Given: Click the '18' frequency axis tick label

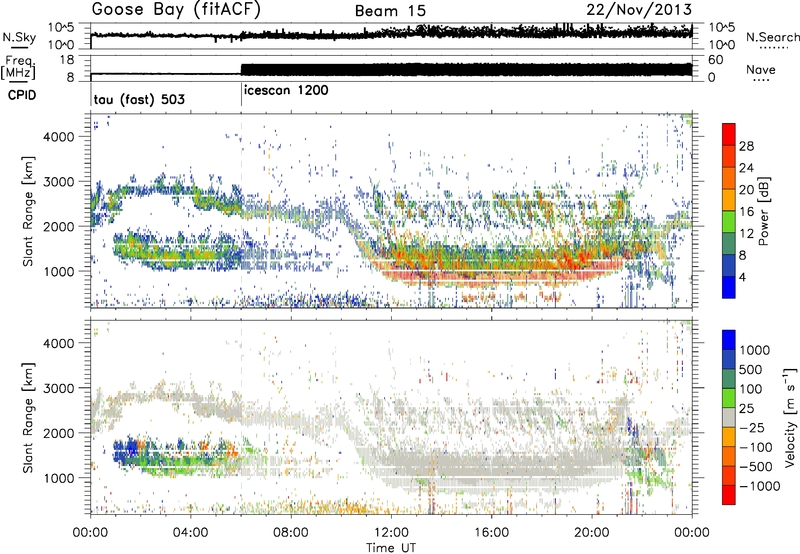Looking at the screenshot, I should point(67,60).
